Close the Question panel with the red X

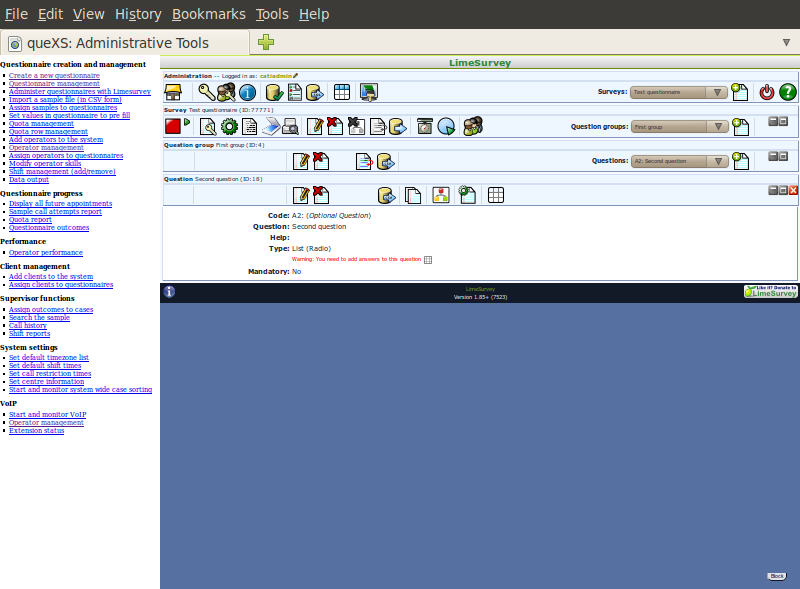[793, 190]
